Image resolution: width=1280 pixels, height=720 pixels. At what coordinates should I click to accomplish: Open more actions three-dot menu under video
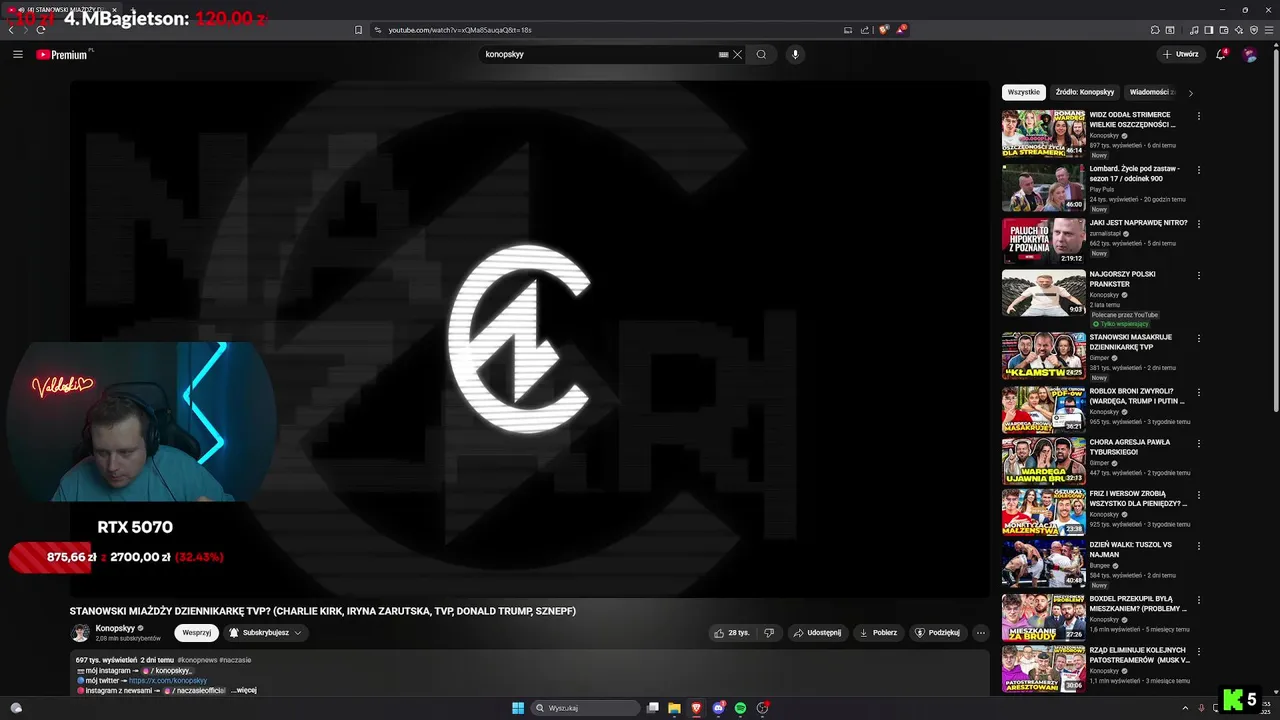click(981, 632)
